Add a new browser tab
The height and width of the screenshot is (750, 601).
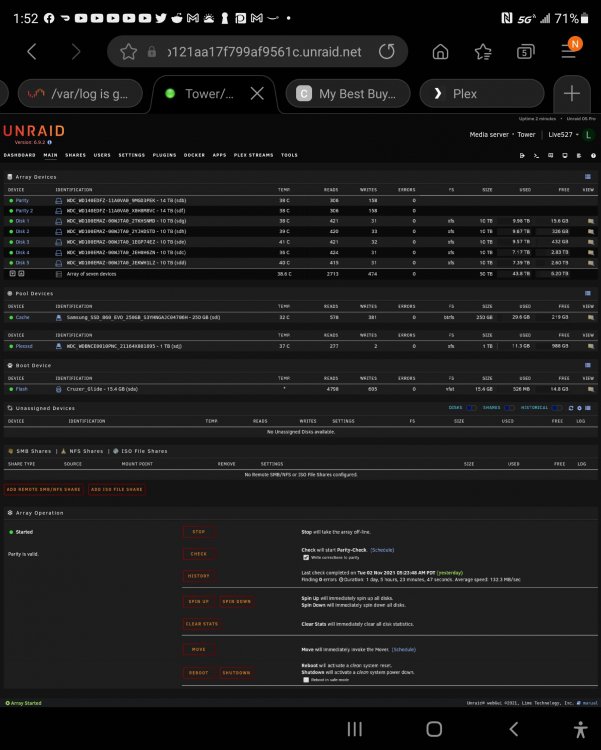pos(572,94)
